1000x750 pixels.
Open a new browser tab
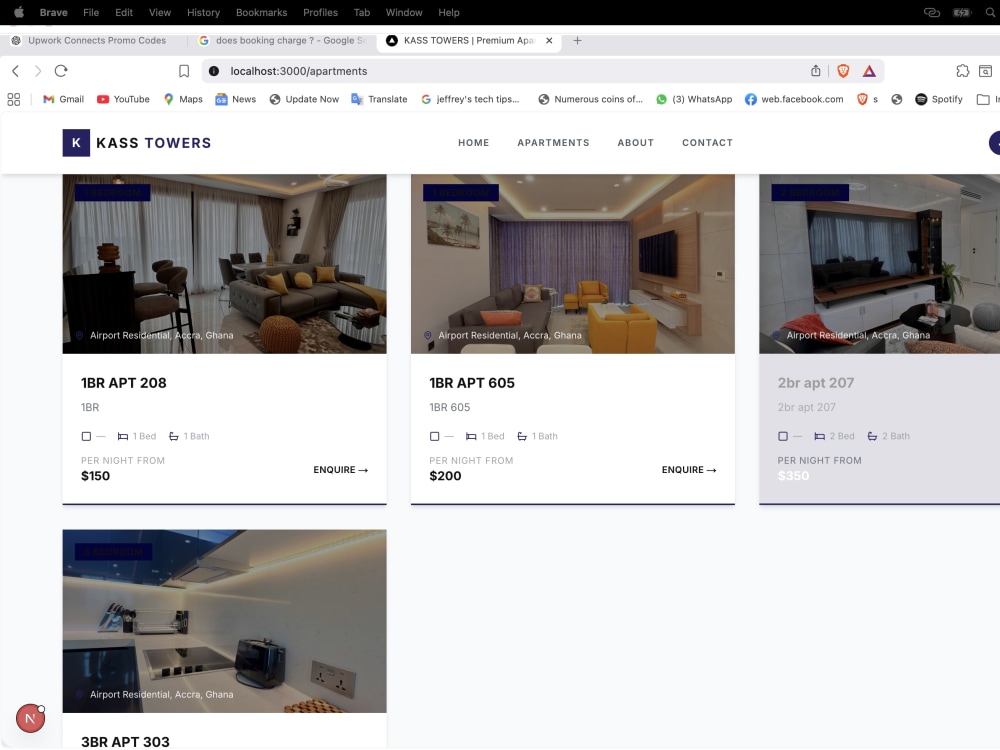tap(577, 40)
